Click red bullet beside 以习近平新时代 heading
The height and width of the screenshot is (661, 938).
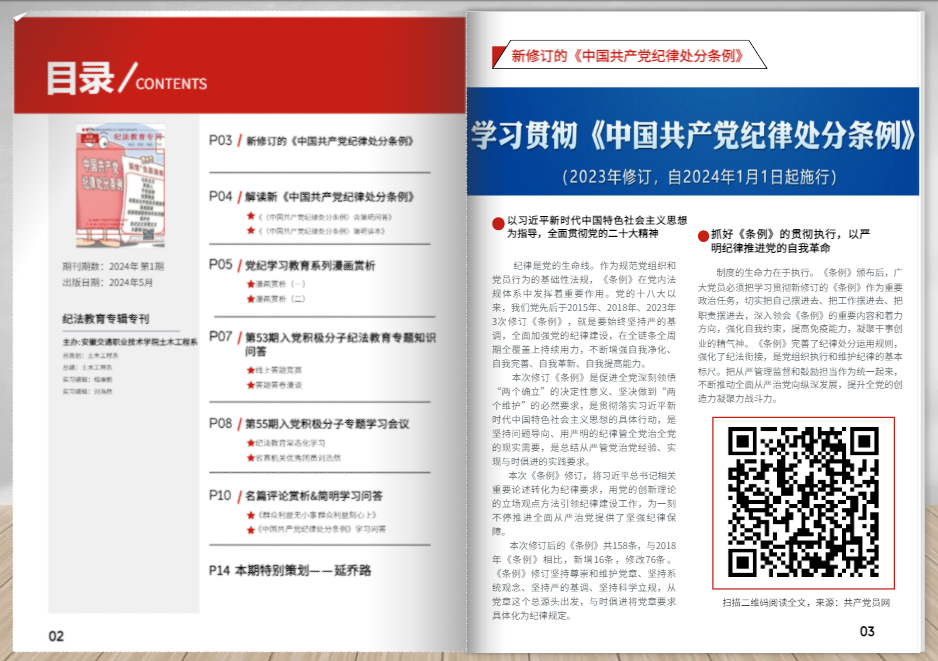[499, 223]
